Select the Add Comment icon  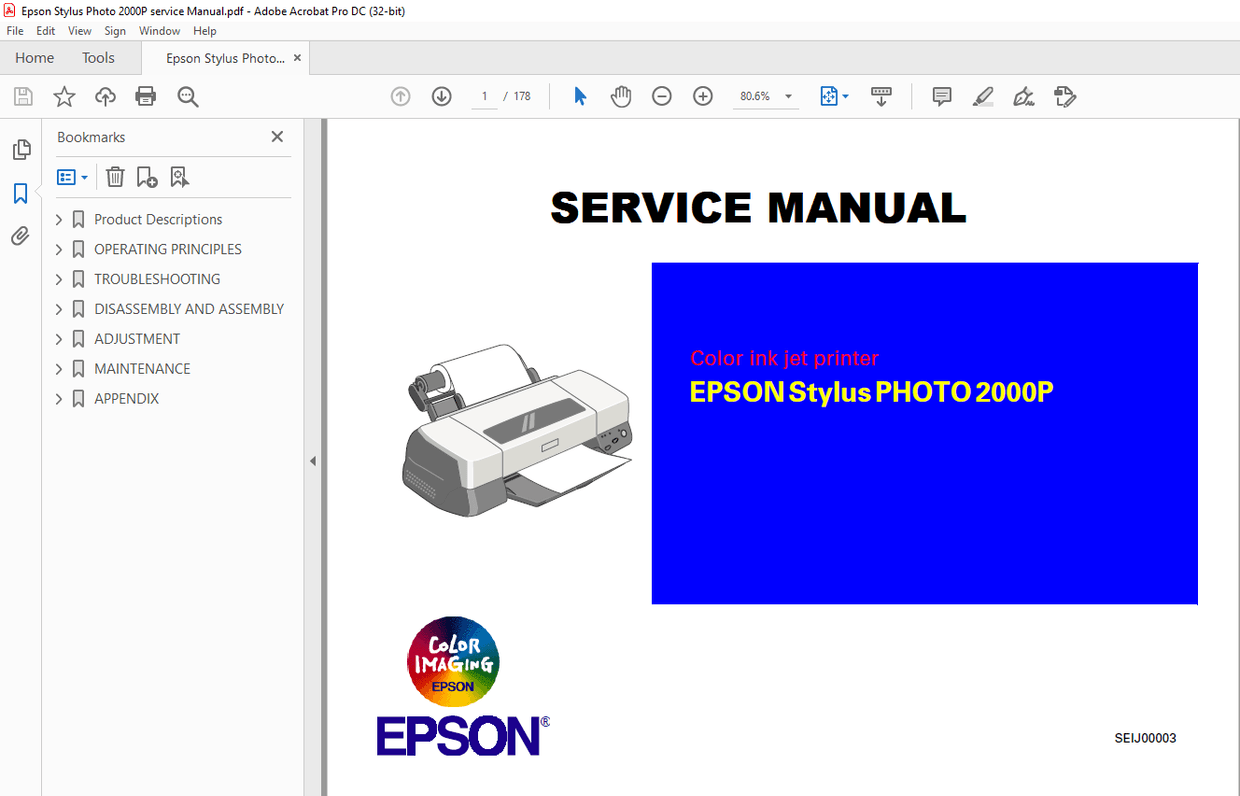[x=941, y=96]
